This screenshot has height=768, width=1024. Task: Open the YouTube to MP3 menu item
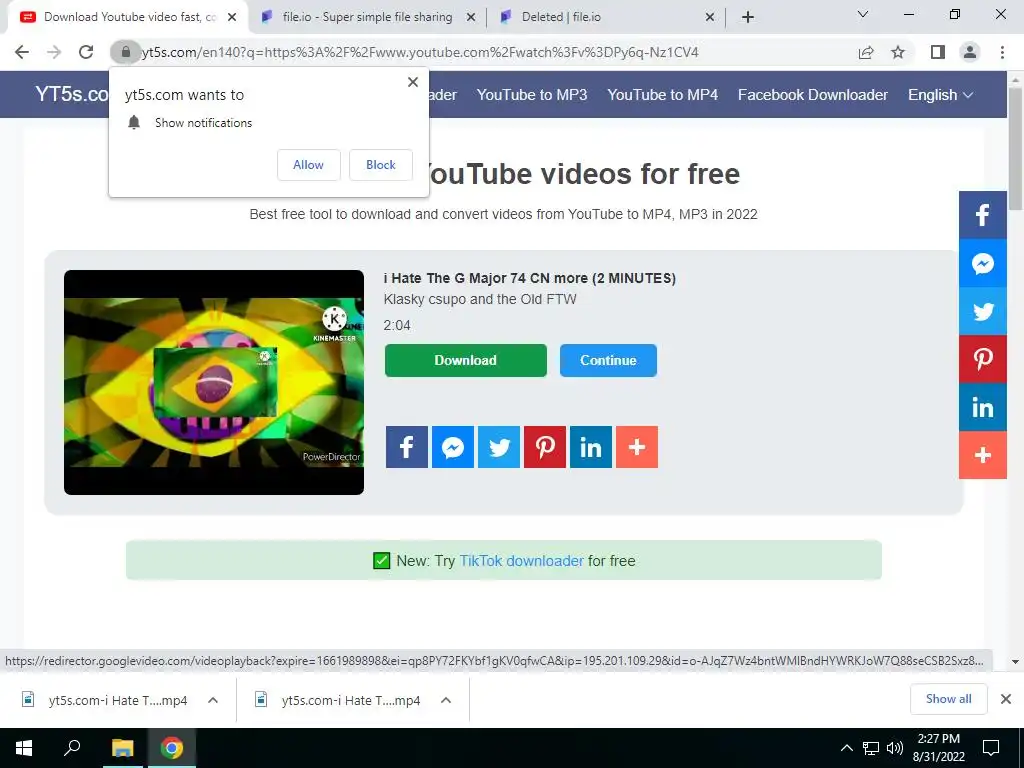532,95
